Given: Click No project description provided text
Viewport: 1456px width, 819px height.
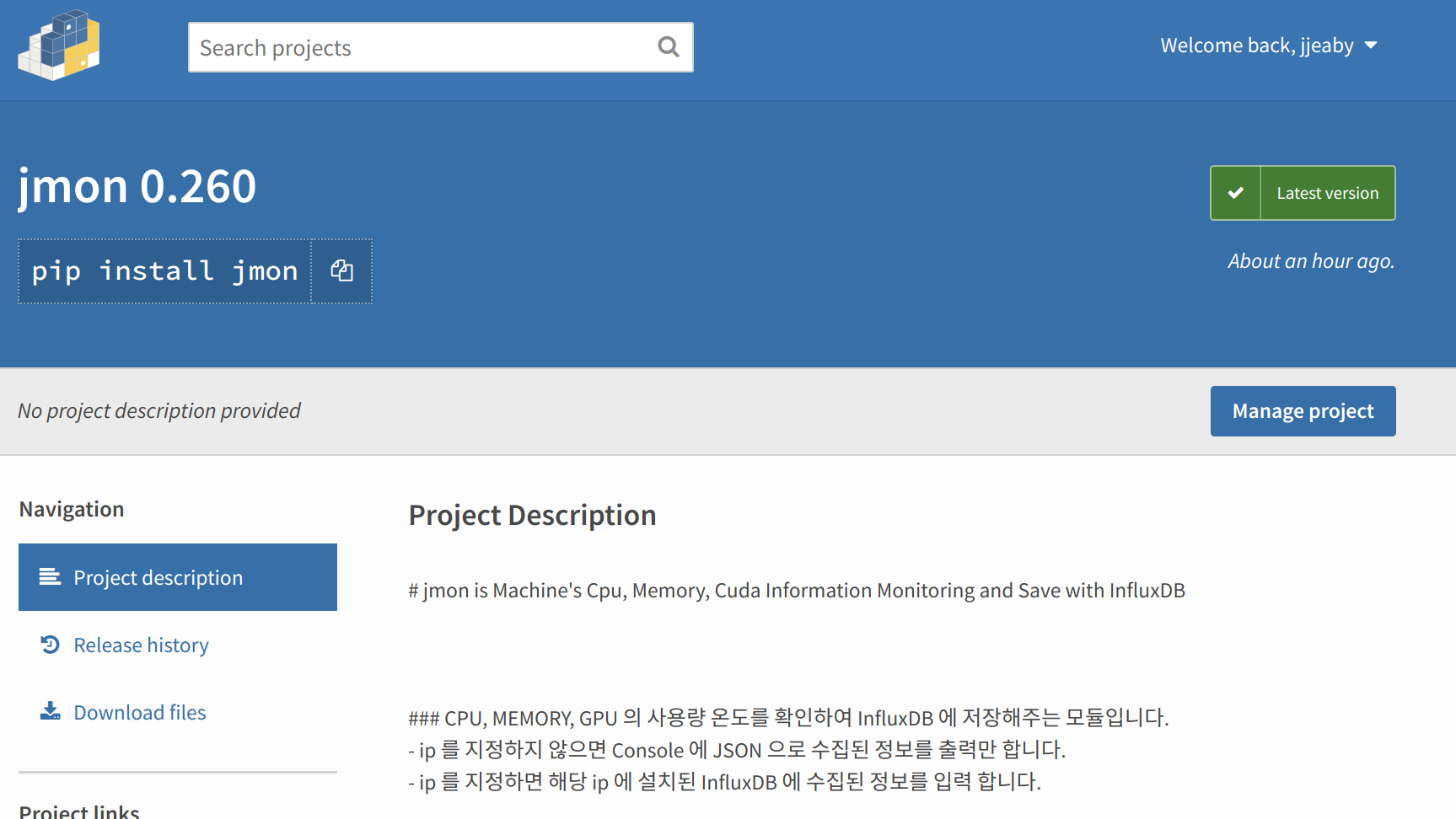Looking at the screenshot, I should (159, 411).
